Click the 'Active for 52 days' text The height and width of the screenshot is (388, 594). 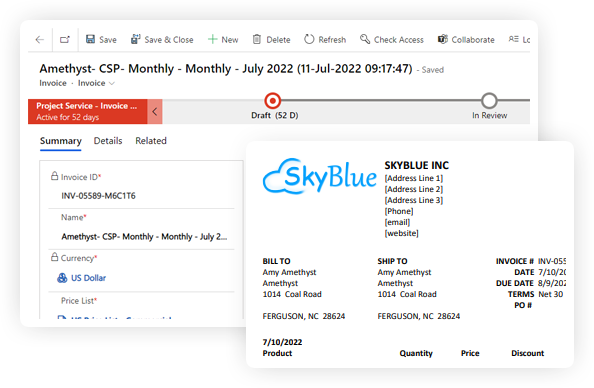click(x=67, y=117)
